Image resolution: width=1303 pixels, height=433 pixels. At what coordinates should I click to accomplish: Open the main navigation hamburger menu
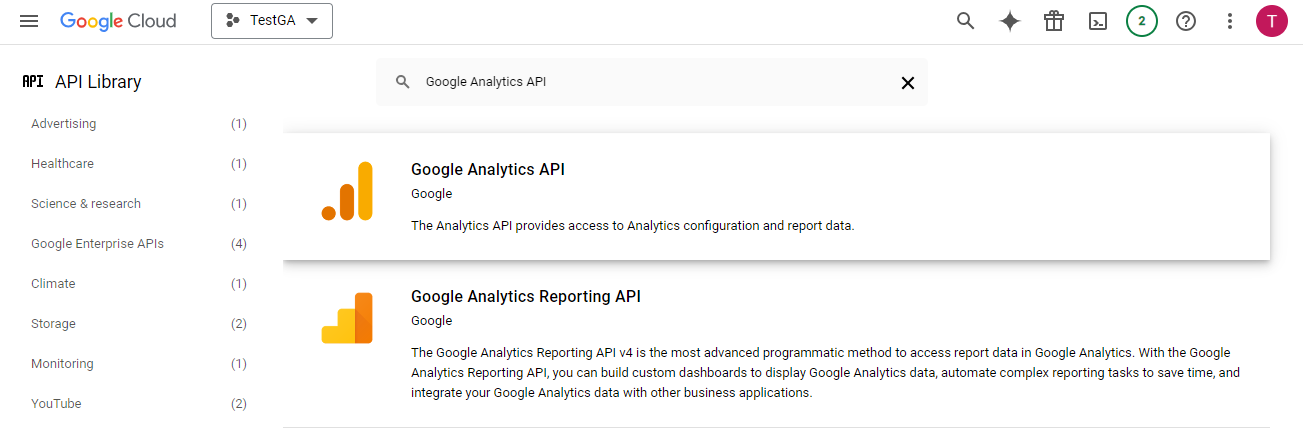point(29,21)
